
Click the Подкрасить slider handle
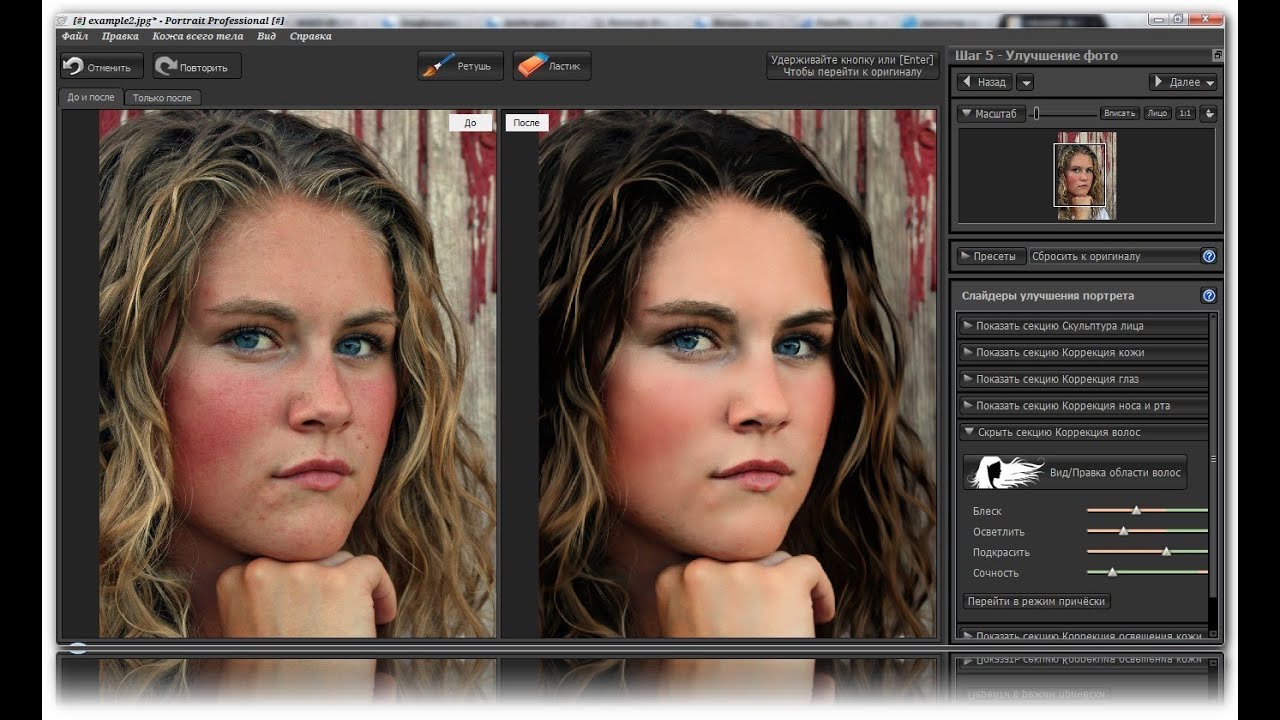pyautogui.click(x=1166, y=551)
